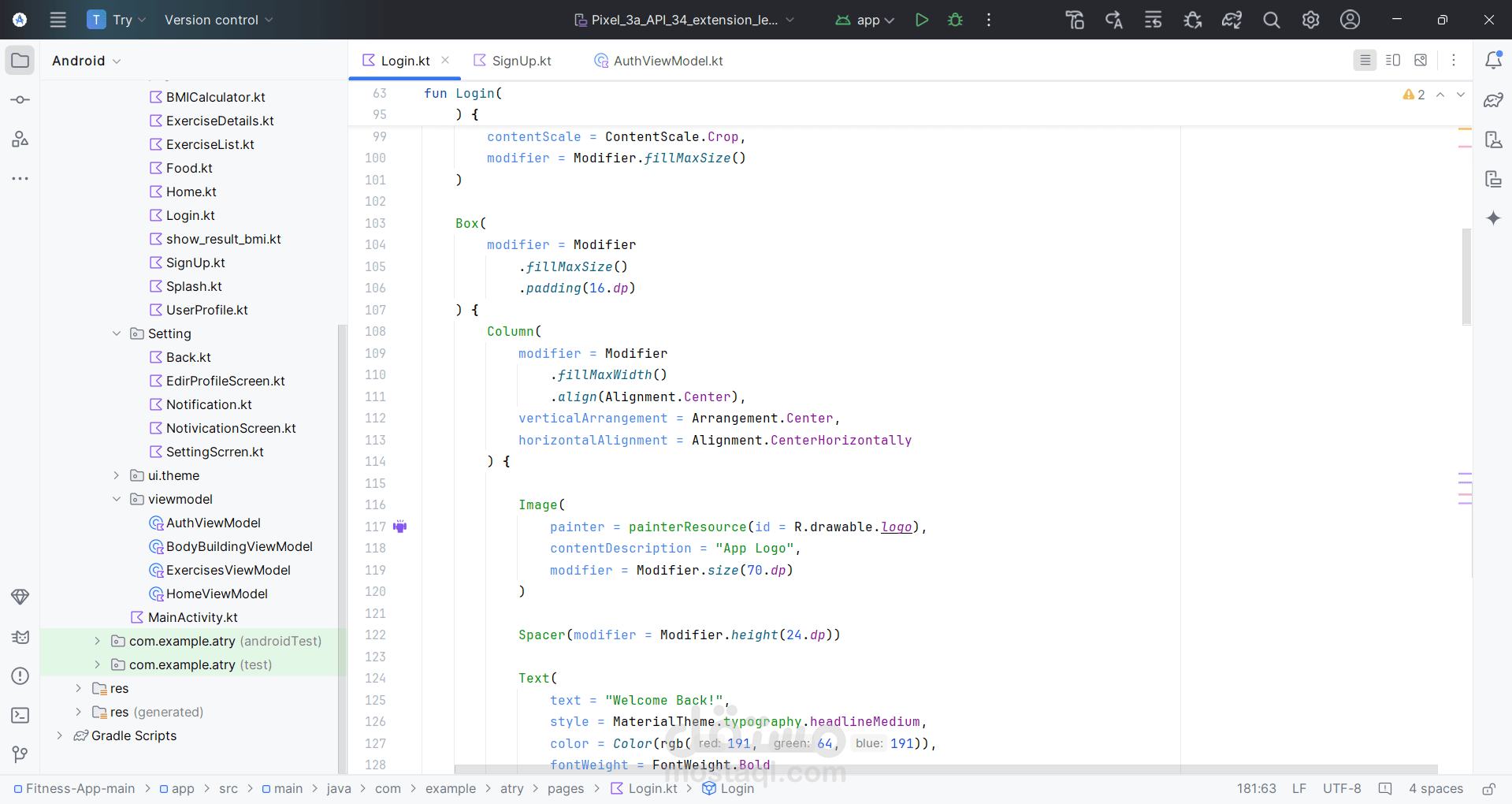This screenshot has height=804, width=1512.
Task: Open the Project tool window folder icon
Action: pos(20,61)
